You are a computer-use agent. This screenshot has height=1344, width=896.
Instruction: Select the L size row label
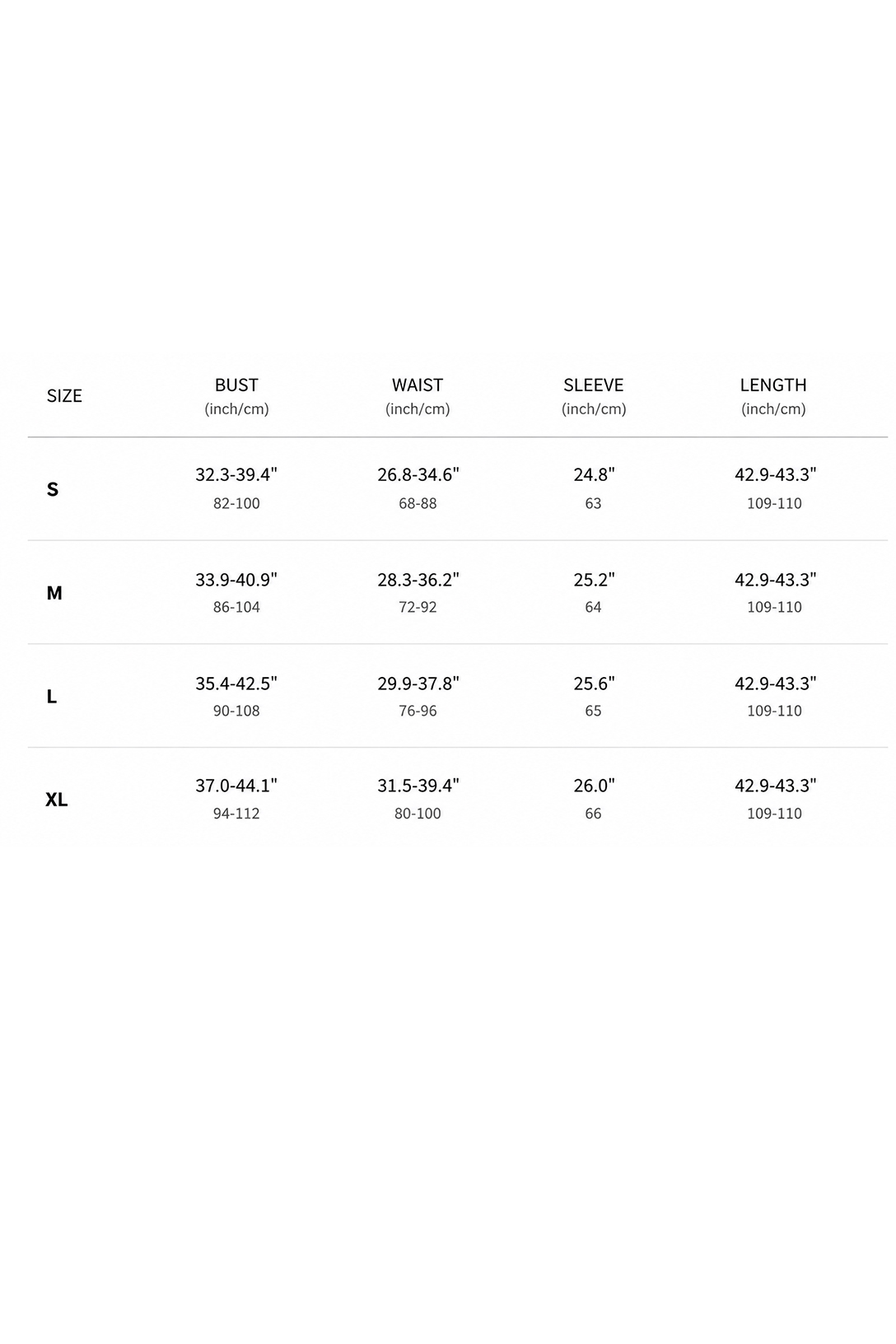(x=52, y=697)
